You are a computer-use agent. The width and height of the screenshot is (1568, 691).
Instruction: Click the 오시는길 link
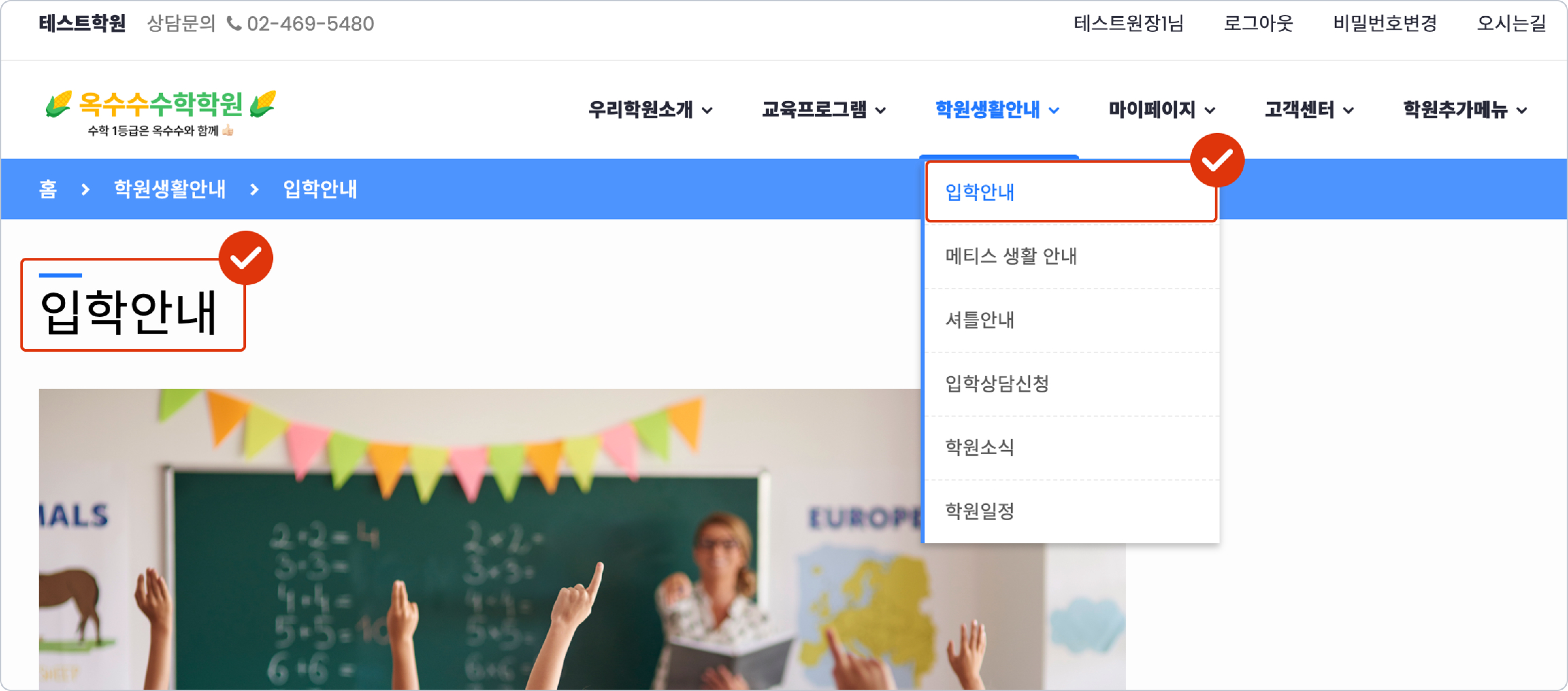[x=1512, y=24]
